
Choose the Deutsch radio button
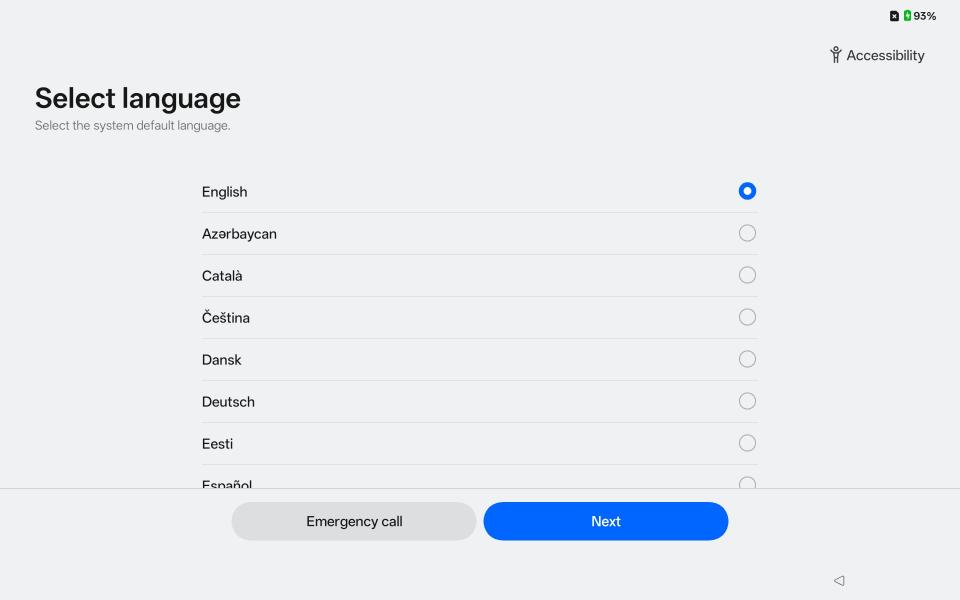[x=747, y=401]
